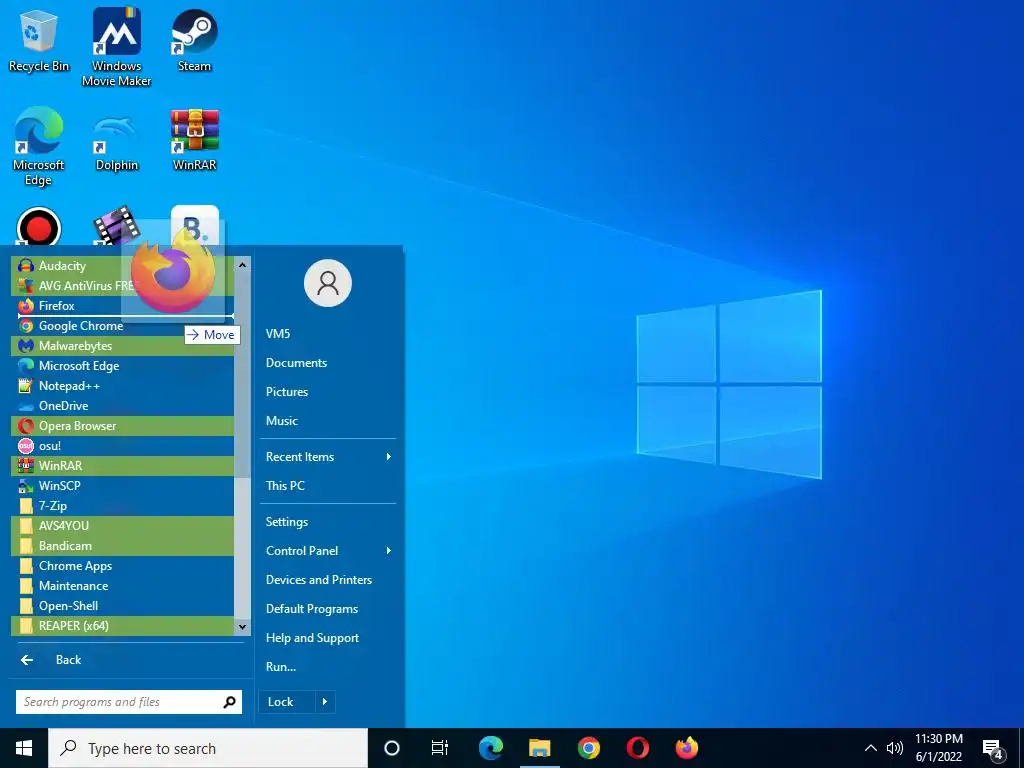This screenshot has width=1024, height=768.
Task: Click the user account avatar picture
Action: coord(328,283)
